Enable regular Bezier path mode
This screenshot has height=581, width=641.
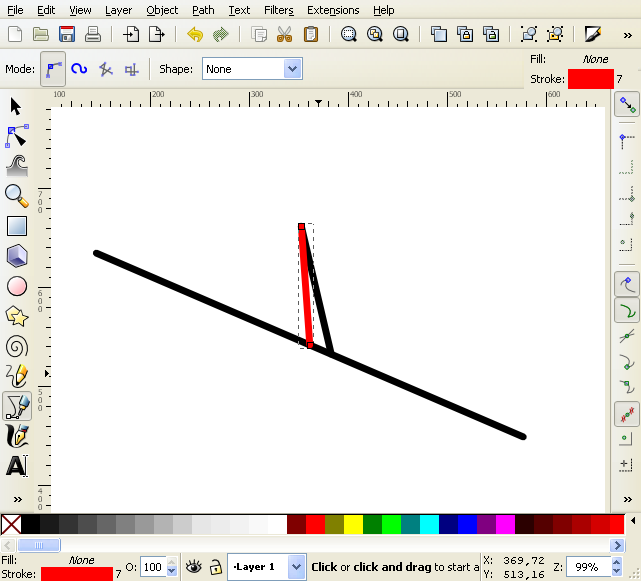point(53,69)
